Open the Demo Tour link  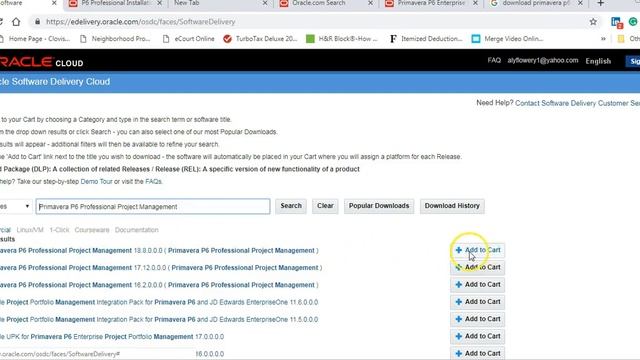(96, 181)
